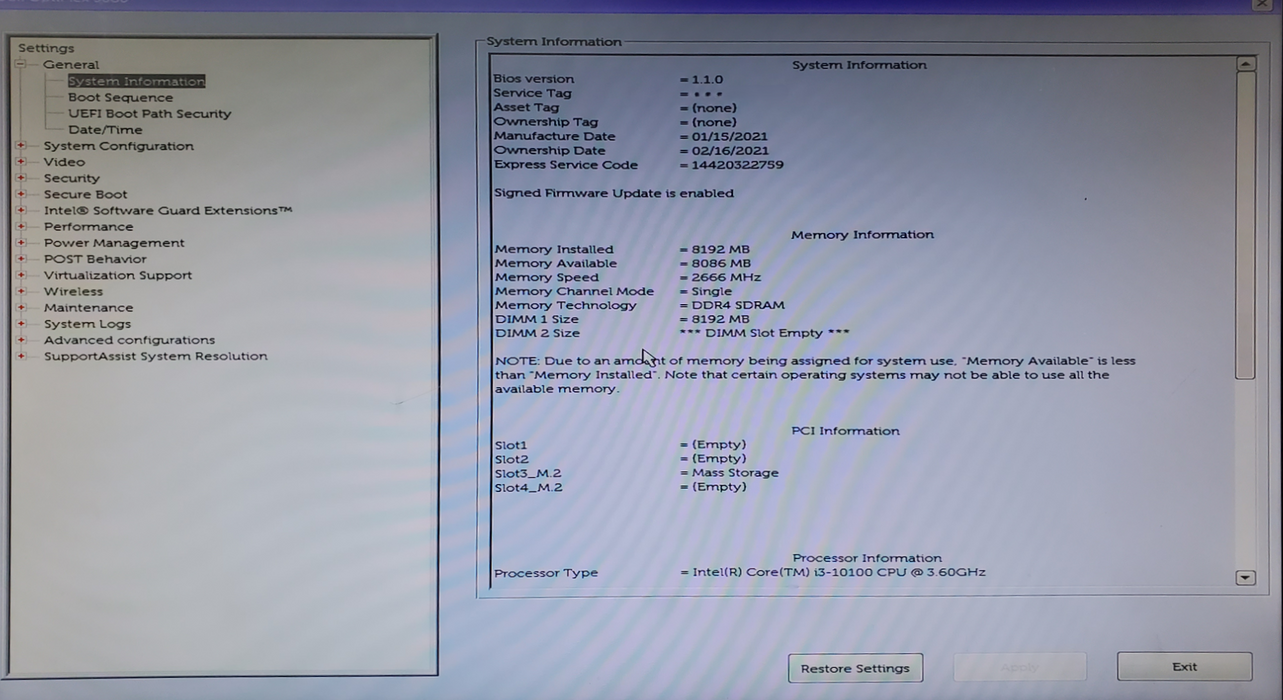Screen dimensions: 1283x700
Task: Click Memory Speed value 2666 MHz
Action: click(x=726, y=278)
